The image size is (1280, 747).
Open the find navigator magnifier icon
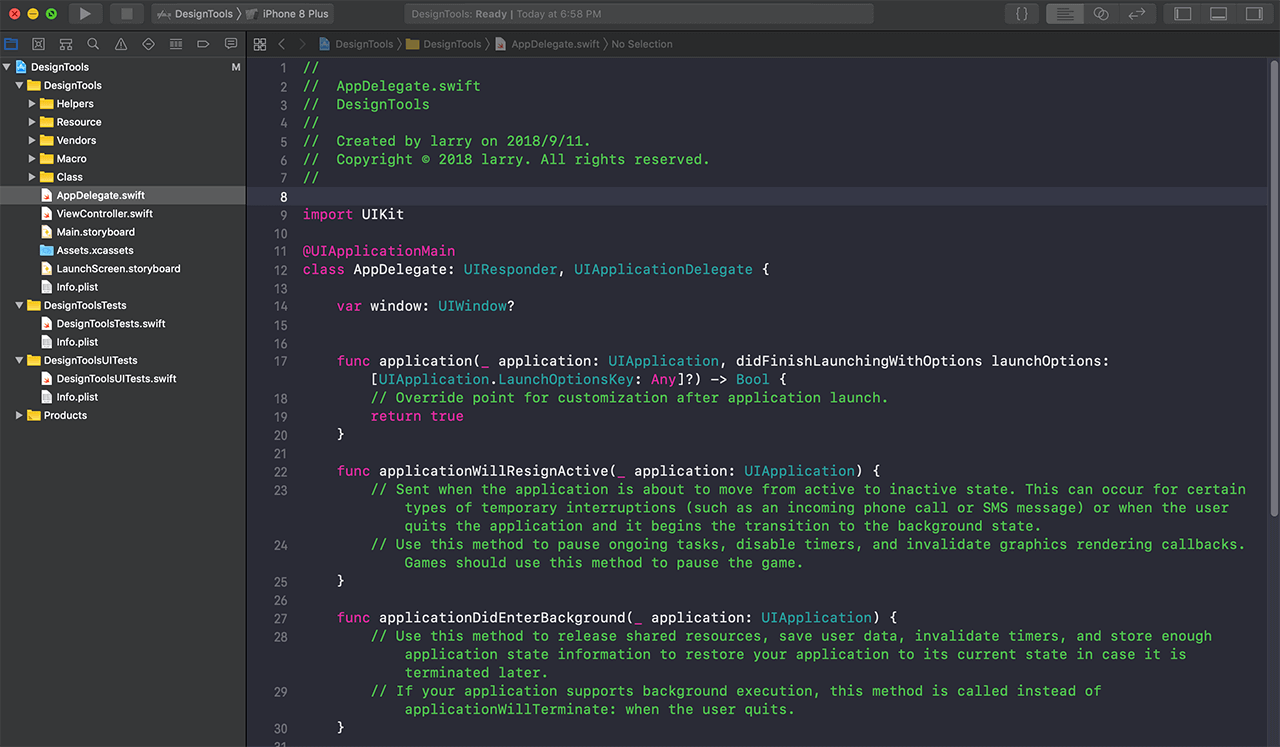(93, 44)
